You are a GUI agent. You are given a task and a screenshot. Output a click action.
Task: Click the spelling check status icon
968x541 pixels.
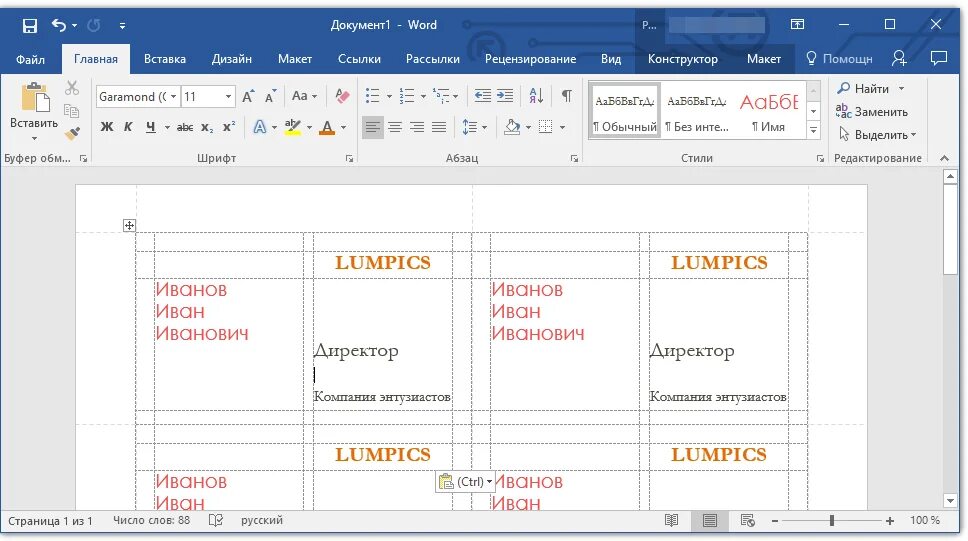(215, 521)
